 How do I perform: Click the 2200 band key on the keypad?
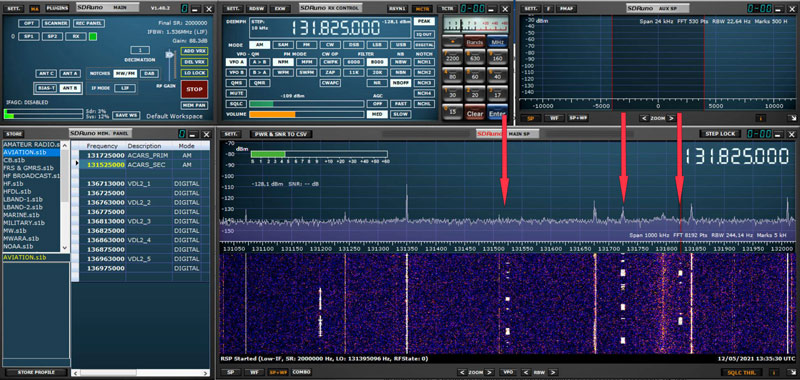[453, 58]
